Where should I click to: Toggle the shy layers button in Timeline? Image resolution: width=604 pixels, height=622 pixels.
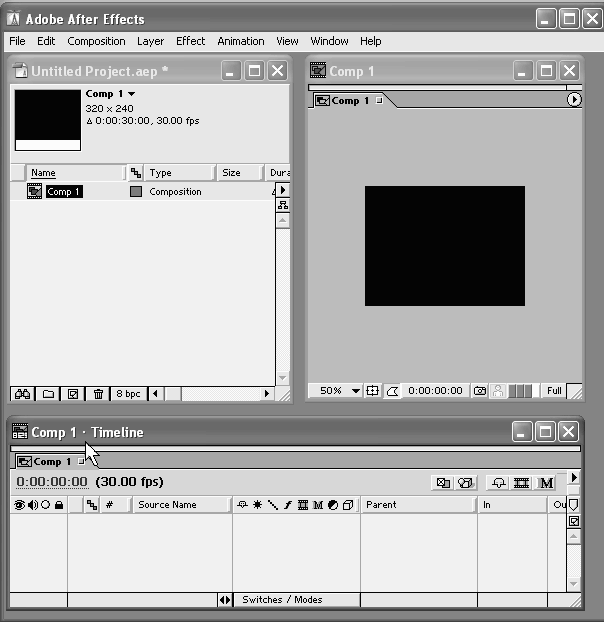(497, 483)
